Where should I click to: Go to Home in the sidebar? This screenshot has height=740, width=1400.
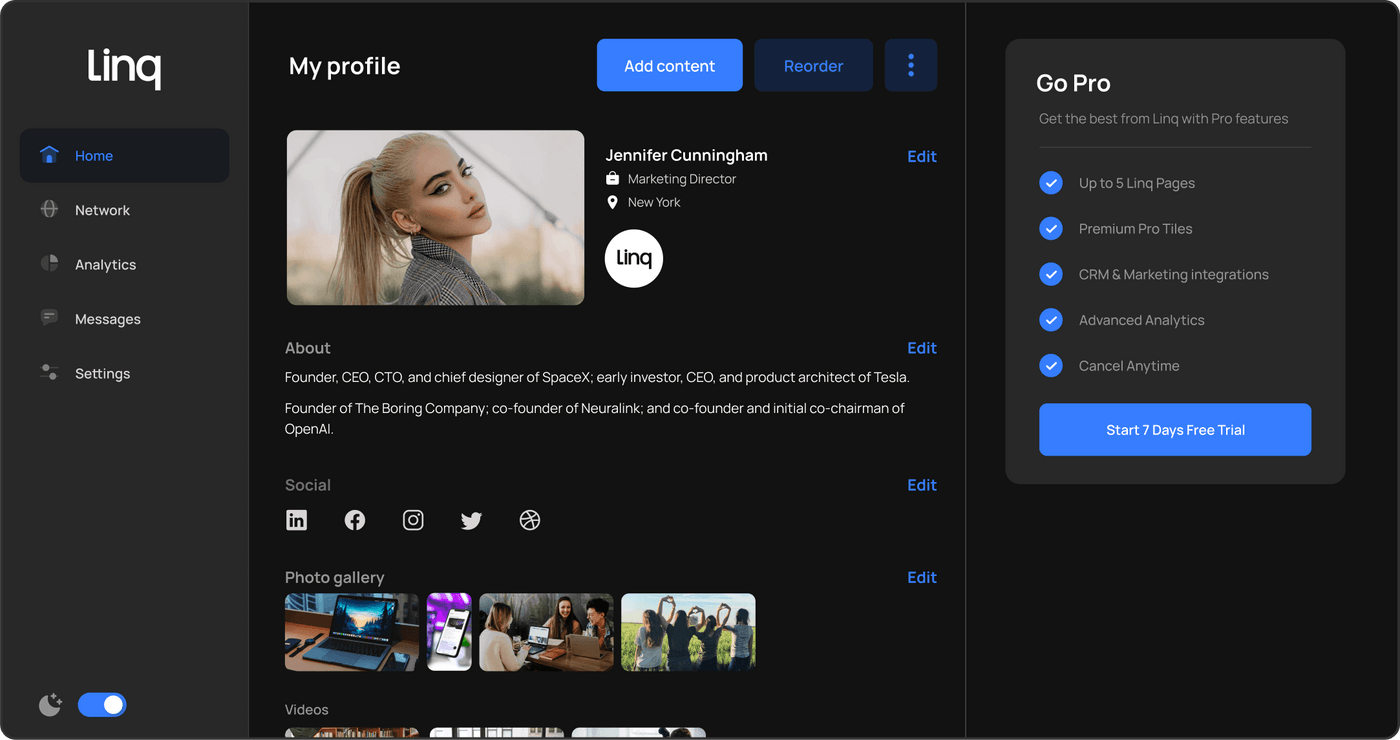click(124, 155)
